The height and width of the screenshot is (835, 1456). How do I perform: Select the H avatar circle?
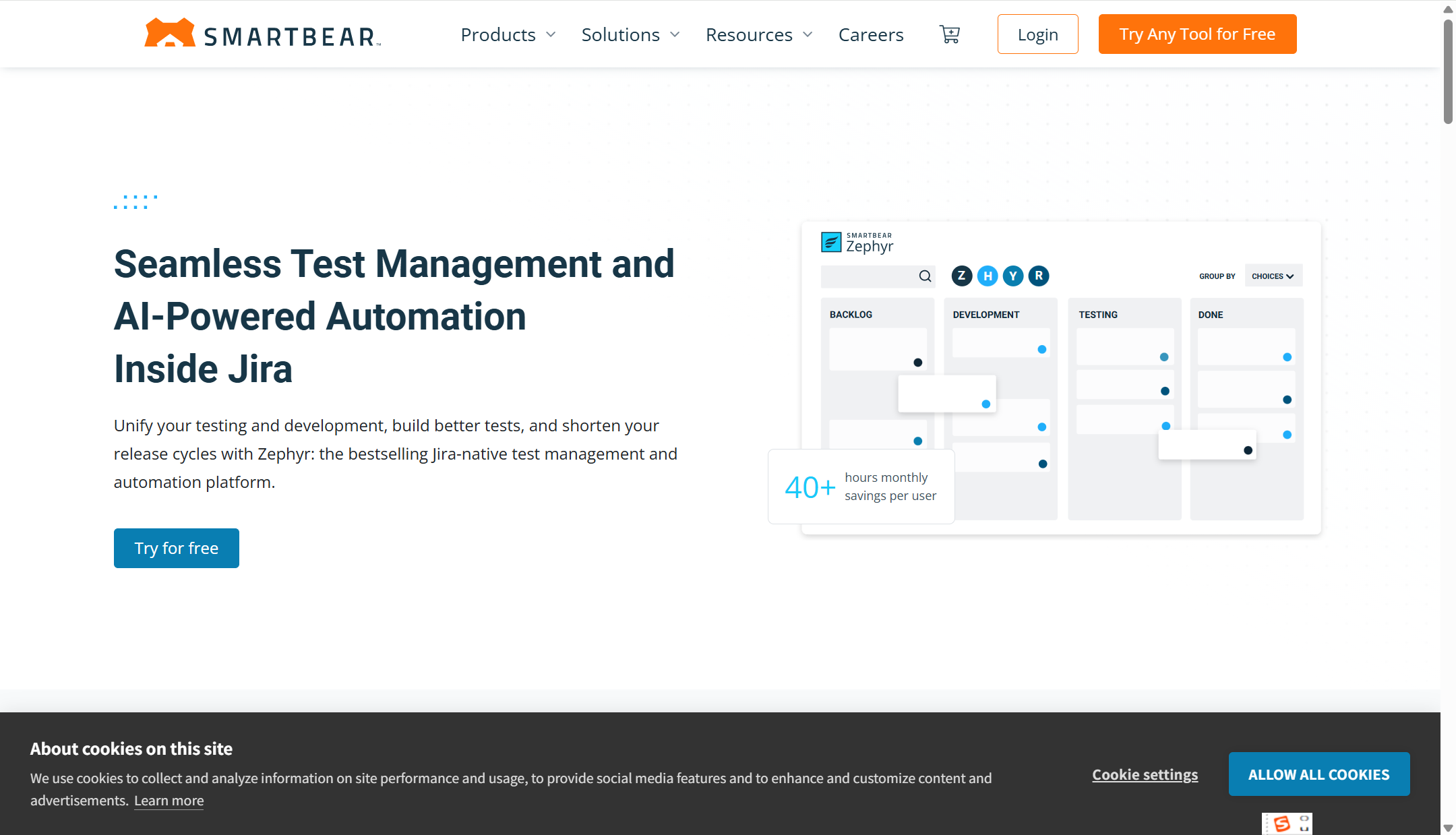[988, 276]
